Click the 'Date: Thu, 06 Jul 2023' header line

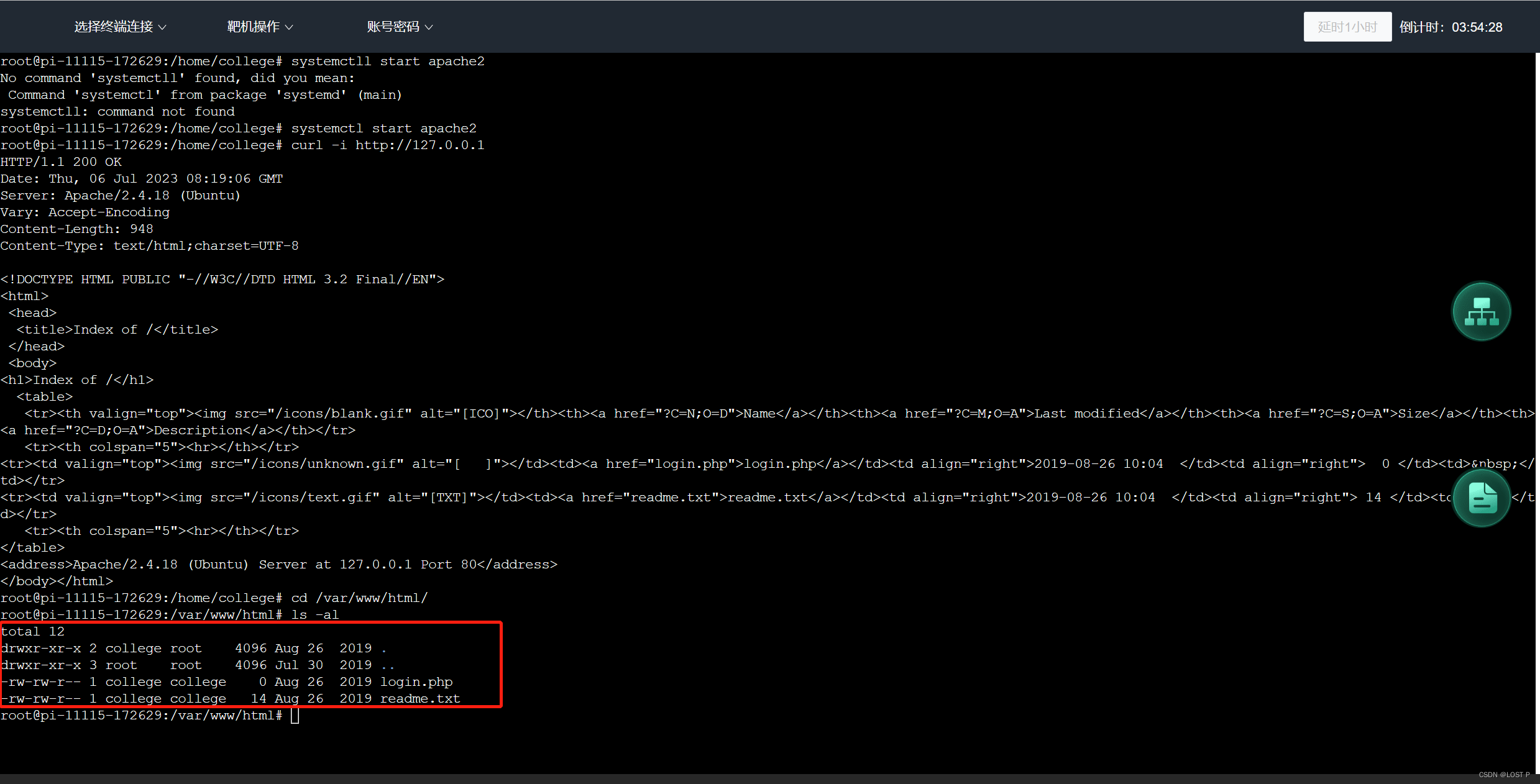pos(142,179)
